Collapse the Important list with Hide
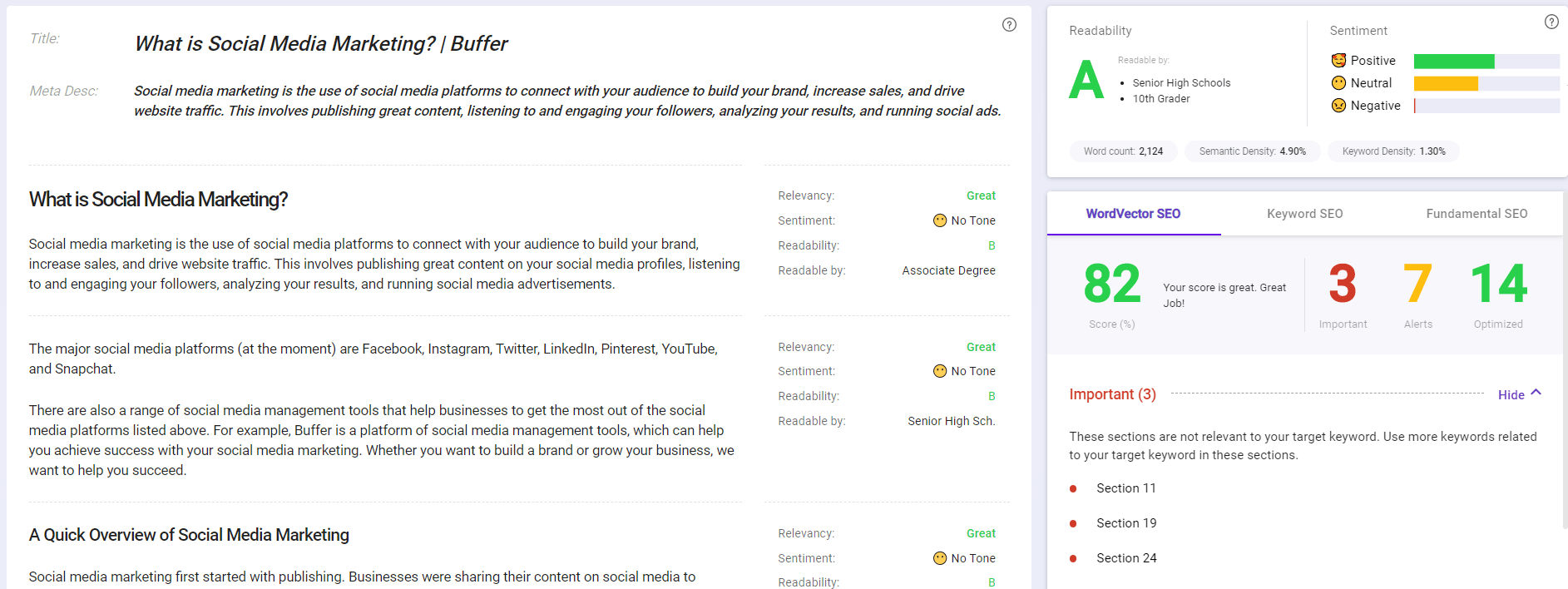Viewport: 1568px width, 589px height. (1511, 395)
